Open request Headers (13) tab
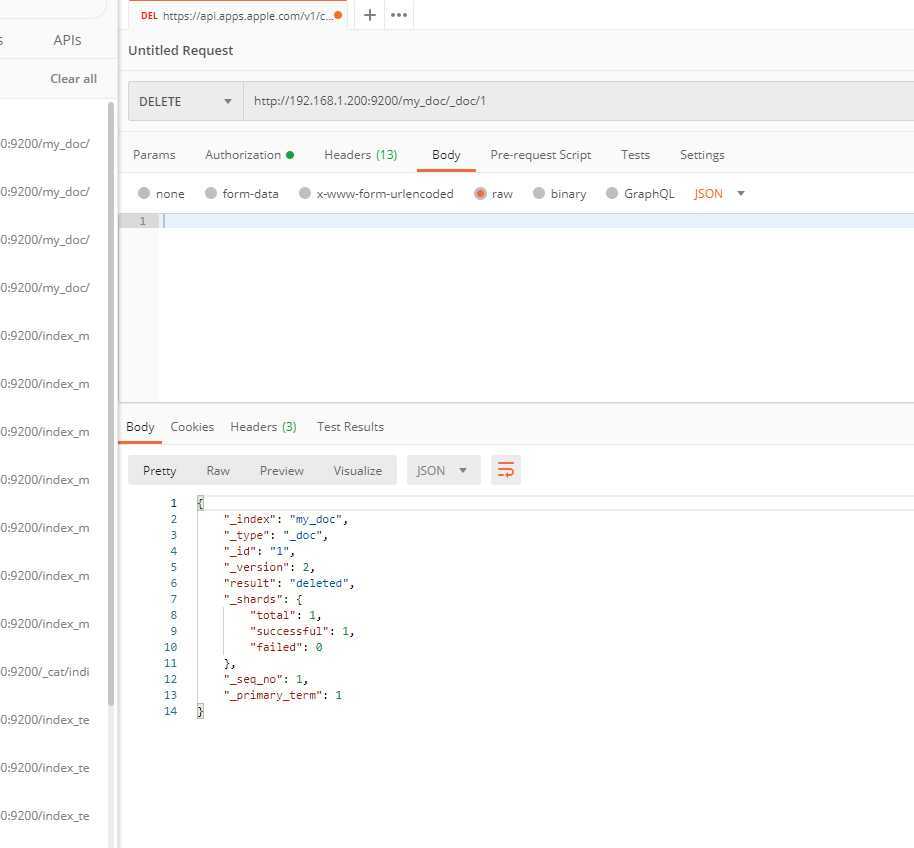 pos(361,155)
